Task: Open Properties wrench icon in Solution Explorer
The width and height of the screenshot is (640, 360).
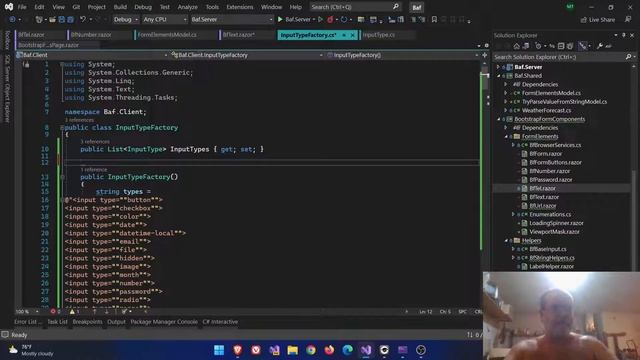Action: pos(599,46)
